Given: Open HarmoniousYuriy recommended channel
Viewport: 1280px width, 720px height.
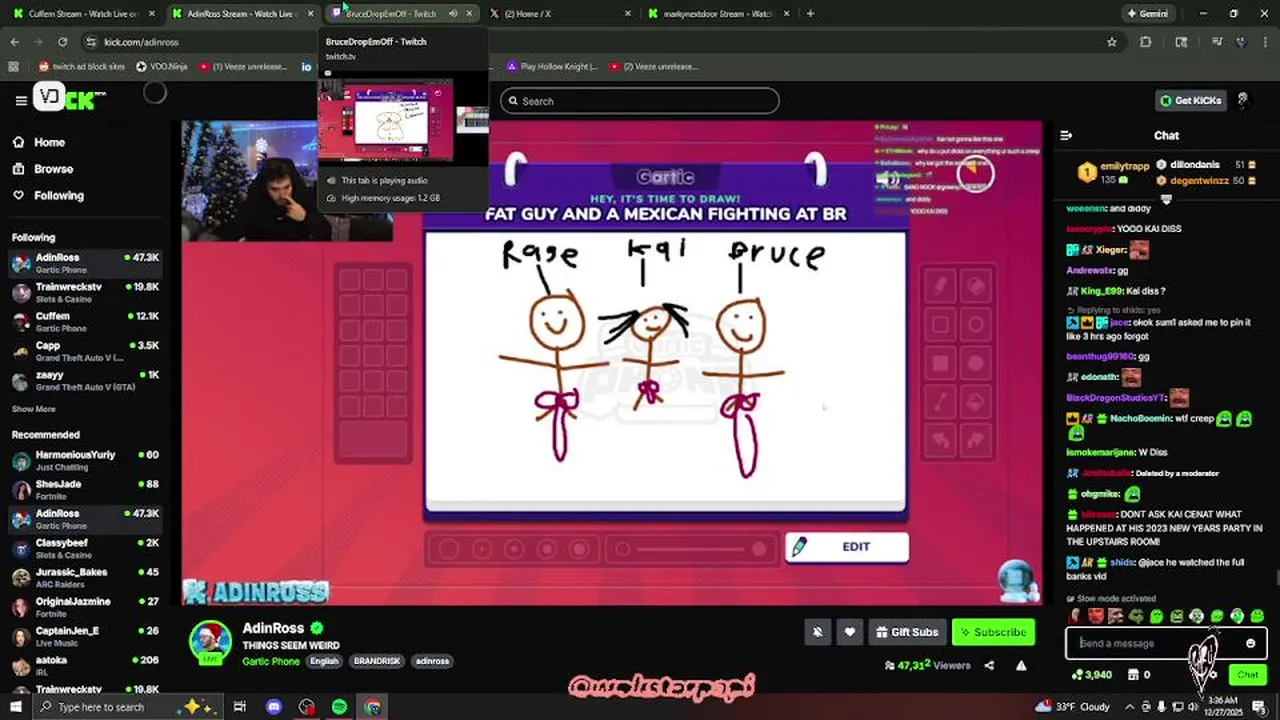Looking at the screenshot, I should [x=86, y=460].
